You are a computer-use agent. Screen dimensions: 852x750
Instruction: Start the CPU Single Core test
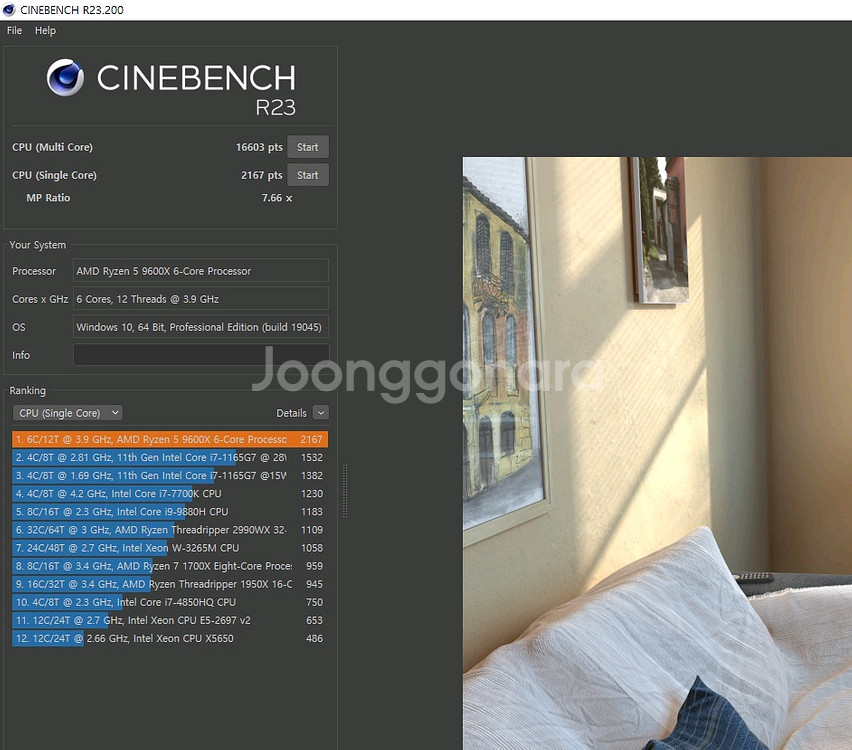[x=308, y=175]
